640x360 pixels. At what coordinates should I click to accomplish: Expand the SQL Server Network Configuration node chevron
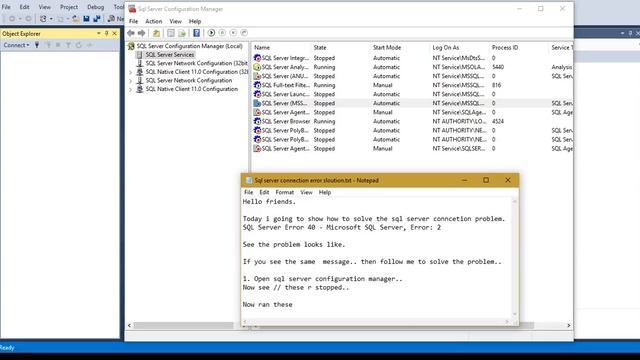[x=131, y=80]
